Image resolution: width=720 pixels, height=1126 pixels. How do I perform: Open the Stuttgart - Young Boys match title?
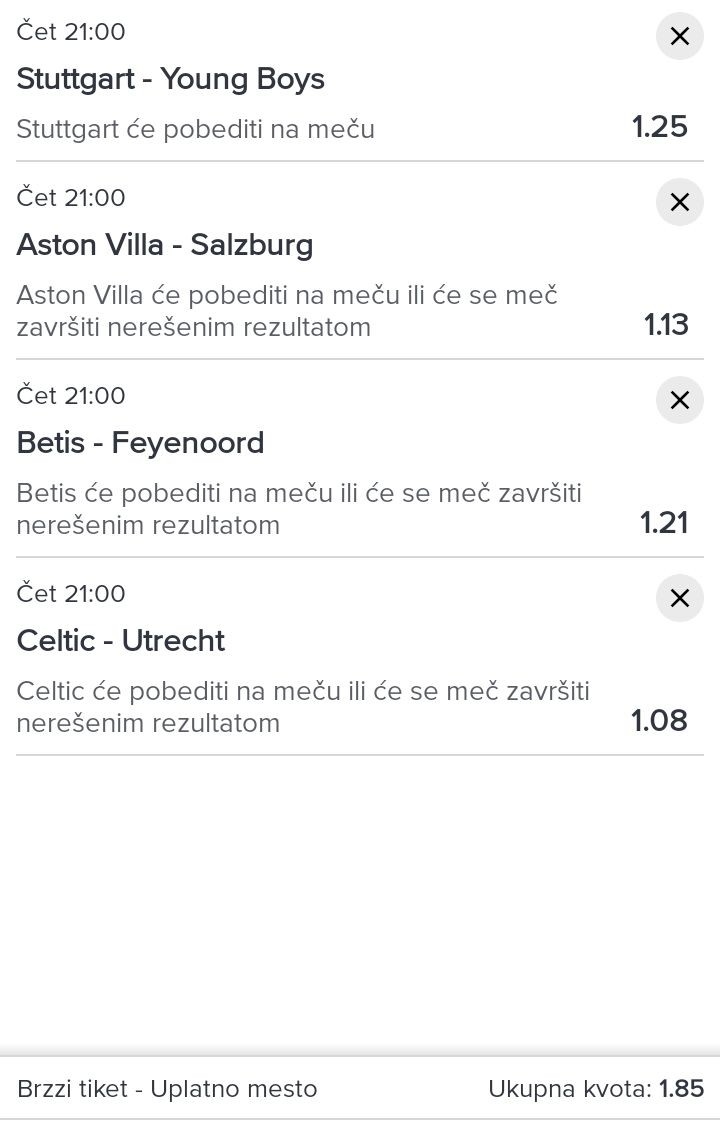pyautogui.click(x=171, y=79)
